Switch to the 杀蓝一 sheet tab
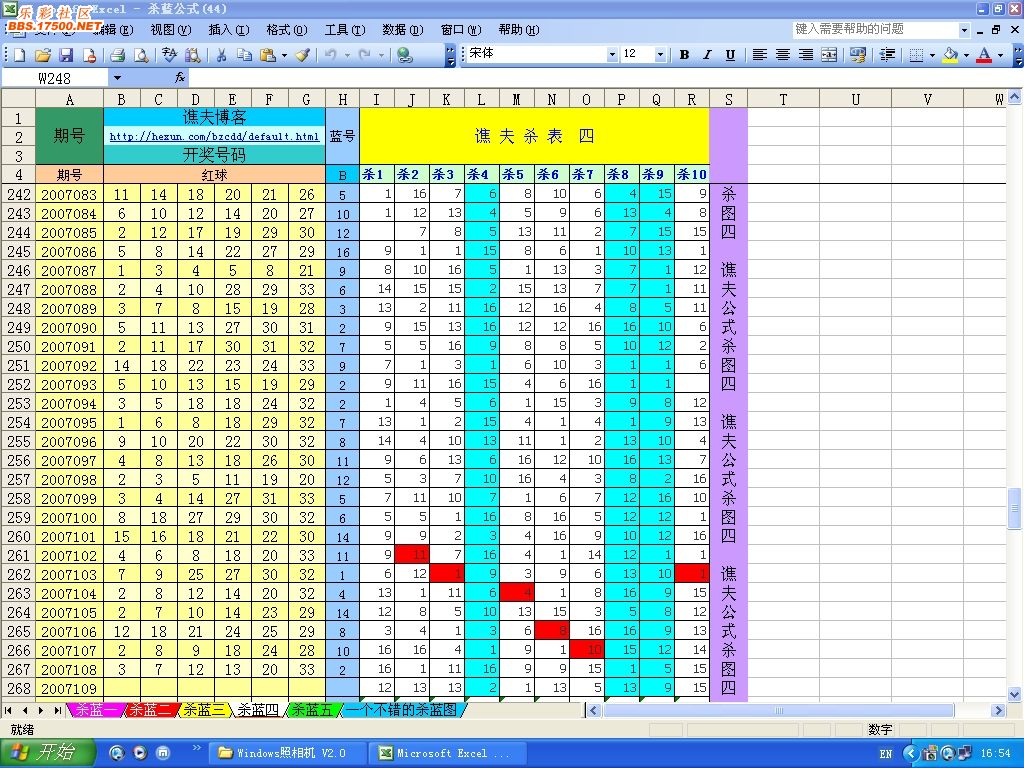The image size is (1024, 768). click(97, 710)
